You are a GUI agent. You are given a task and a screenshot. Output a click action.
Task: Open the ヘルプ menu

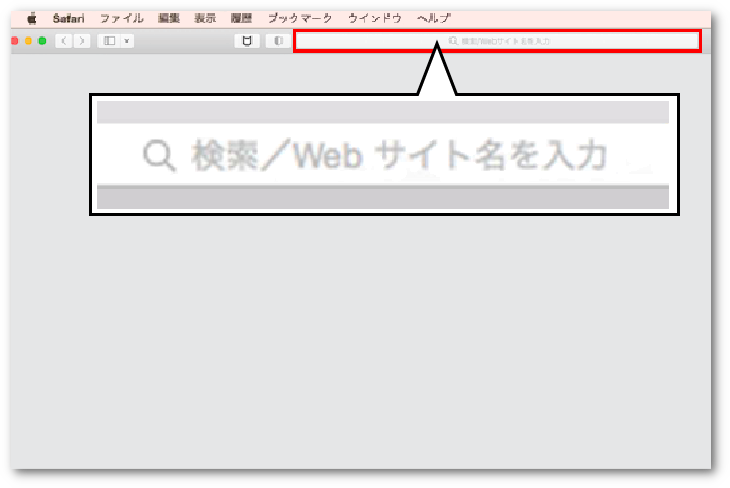434,18
